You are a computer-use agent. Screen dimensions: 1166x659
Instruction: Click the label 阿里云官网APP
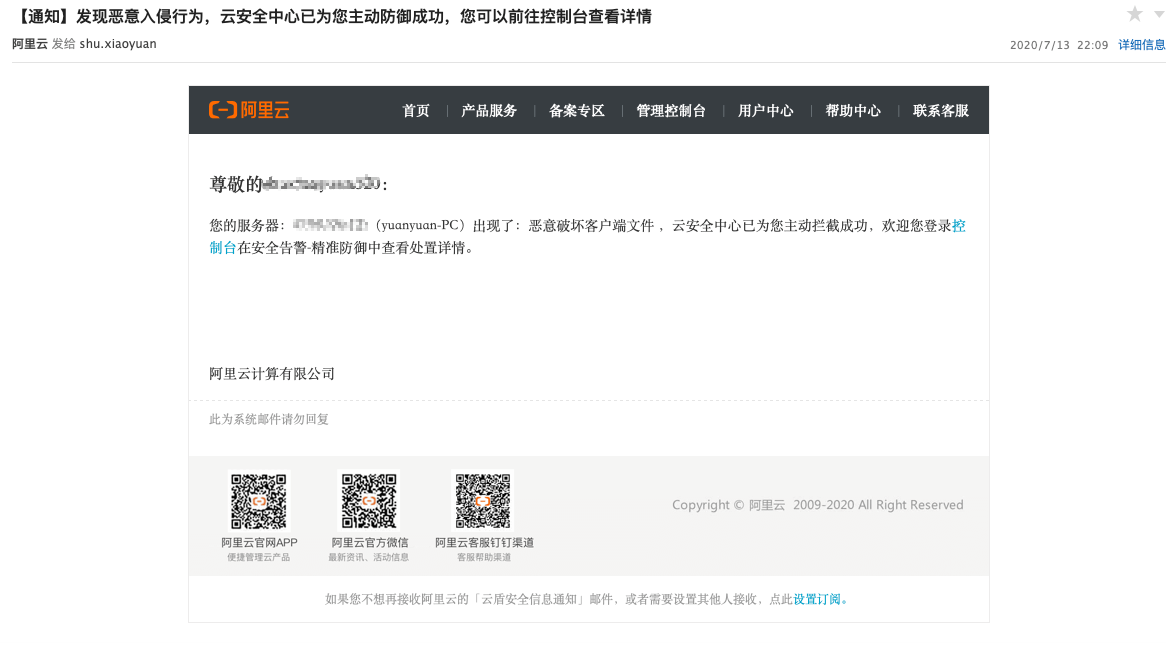(x=259, y=543)
